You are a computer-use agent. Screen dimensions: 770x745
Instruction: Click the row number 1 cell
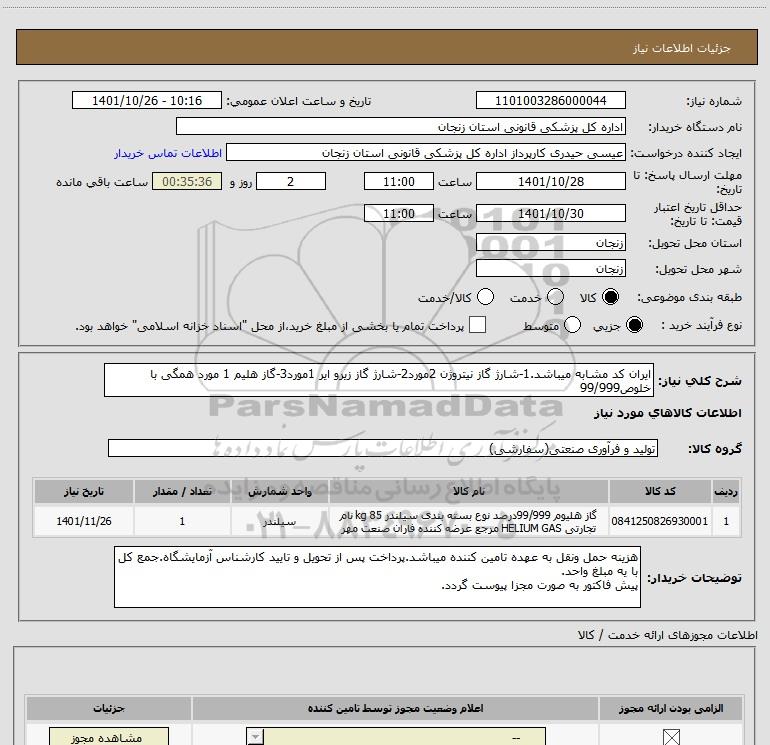coord(726,521)
